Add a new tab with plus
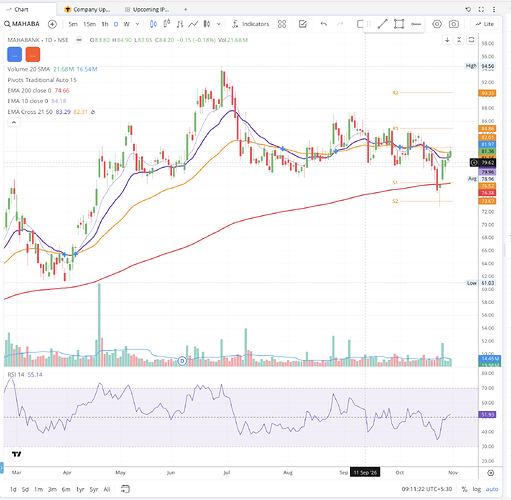This screenshot has width=511, height=500. click(x=186, y=9)
